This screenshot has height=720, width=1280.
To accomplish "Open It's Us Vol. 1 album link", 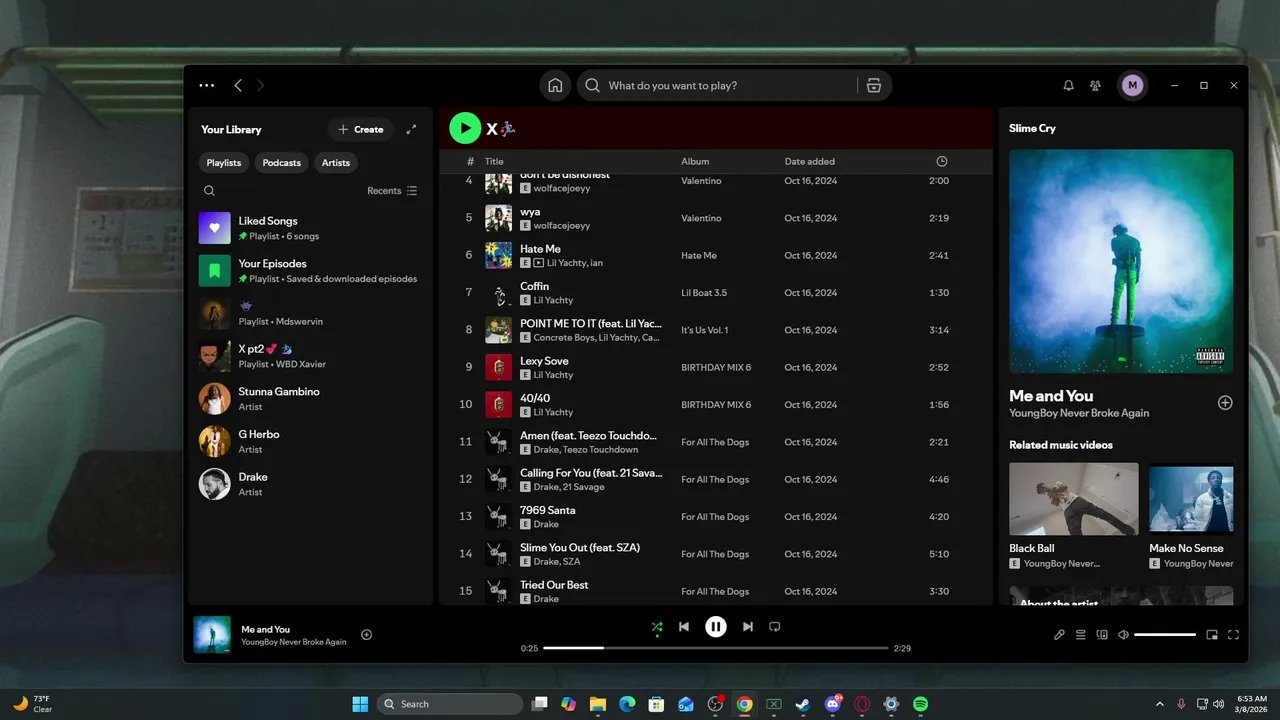I will tap(705, 330).
